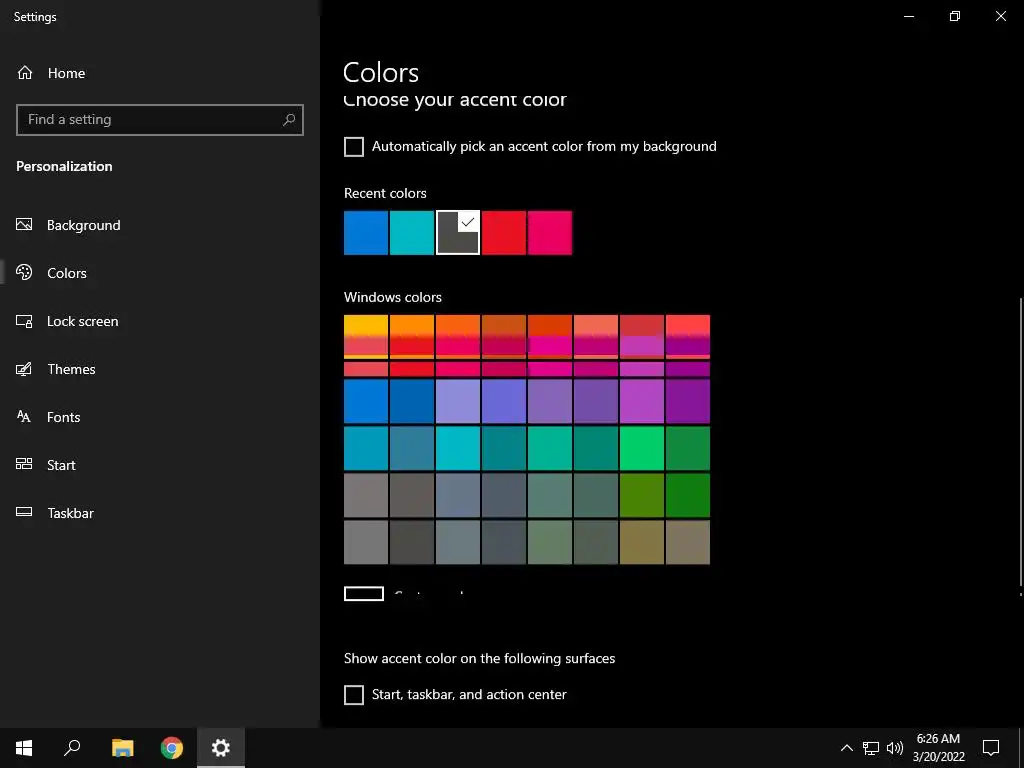Click the magnifier icon in the search box

pyautogui.click(x=289, y=120)
